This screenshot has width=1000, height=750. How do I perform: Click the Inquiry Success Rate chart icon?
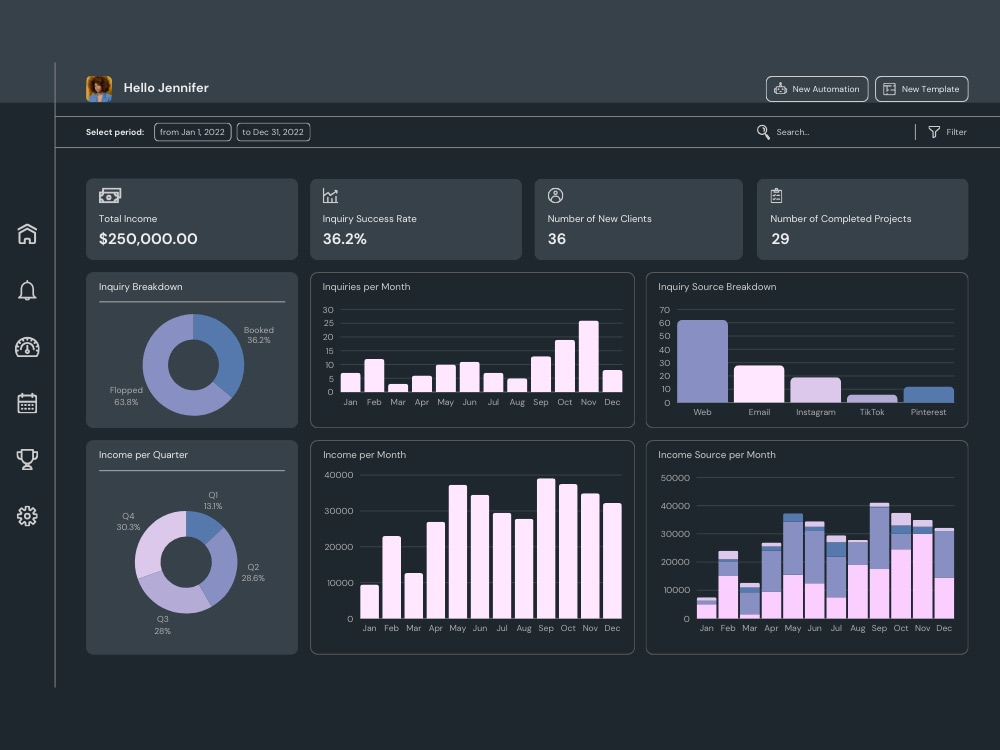point(330,196)
